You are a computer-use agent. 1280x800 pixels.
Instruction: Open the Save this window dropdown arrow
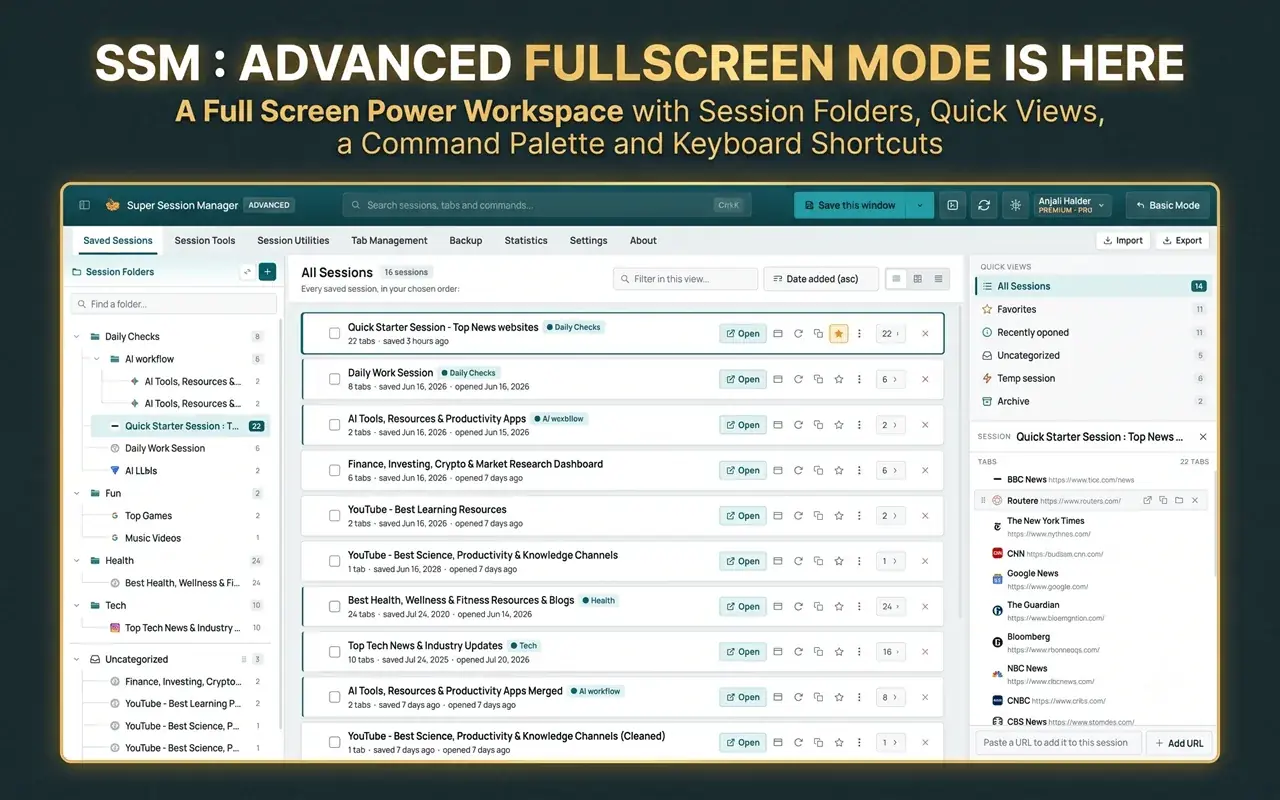[x=920, y=205]
